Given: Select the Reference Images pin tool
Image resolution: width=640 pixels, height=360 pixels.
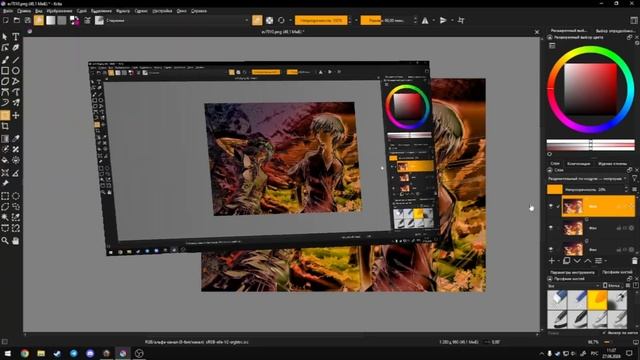Looking at the screenshot, I should click(x=5, y=184).
